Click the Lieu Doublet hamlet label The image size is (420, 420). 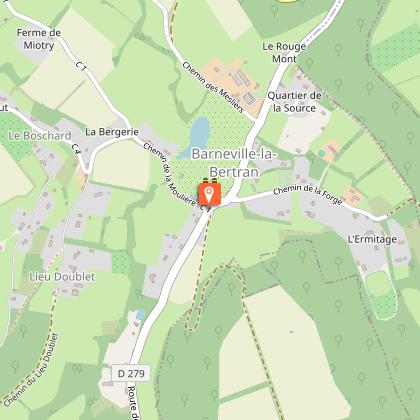point(62,277)
